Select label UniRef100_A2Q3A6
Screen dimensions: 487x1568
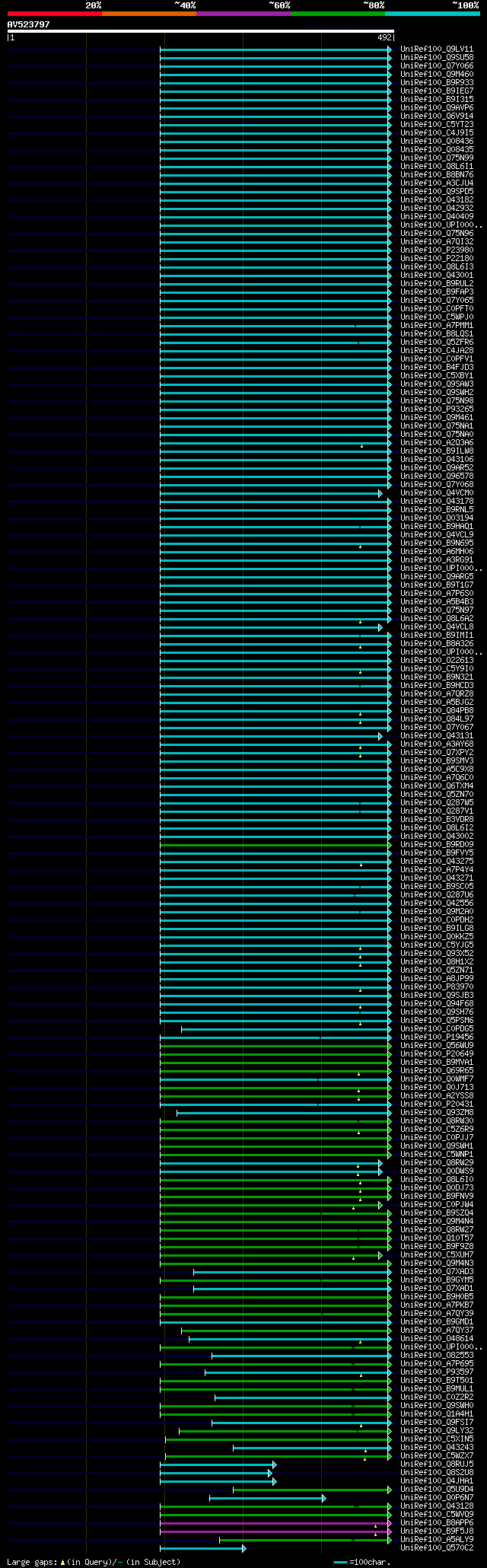tap(437, 443)
